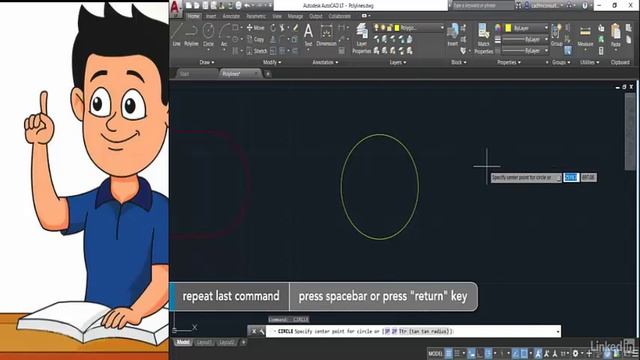This screenshot has height=360, width=640.
Task: Select the Erase tool
Action: coord(295,28)
